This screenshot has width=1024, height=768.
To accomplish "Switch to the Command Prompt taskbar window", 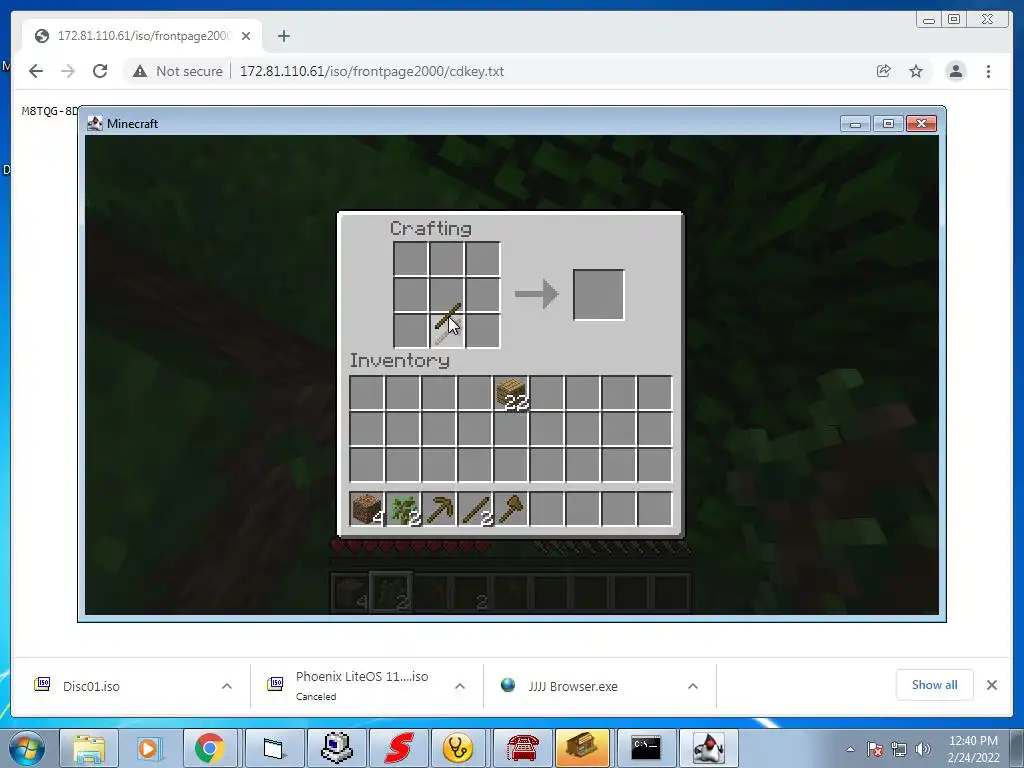I will coord(645,748).
